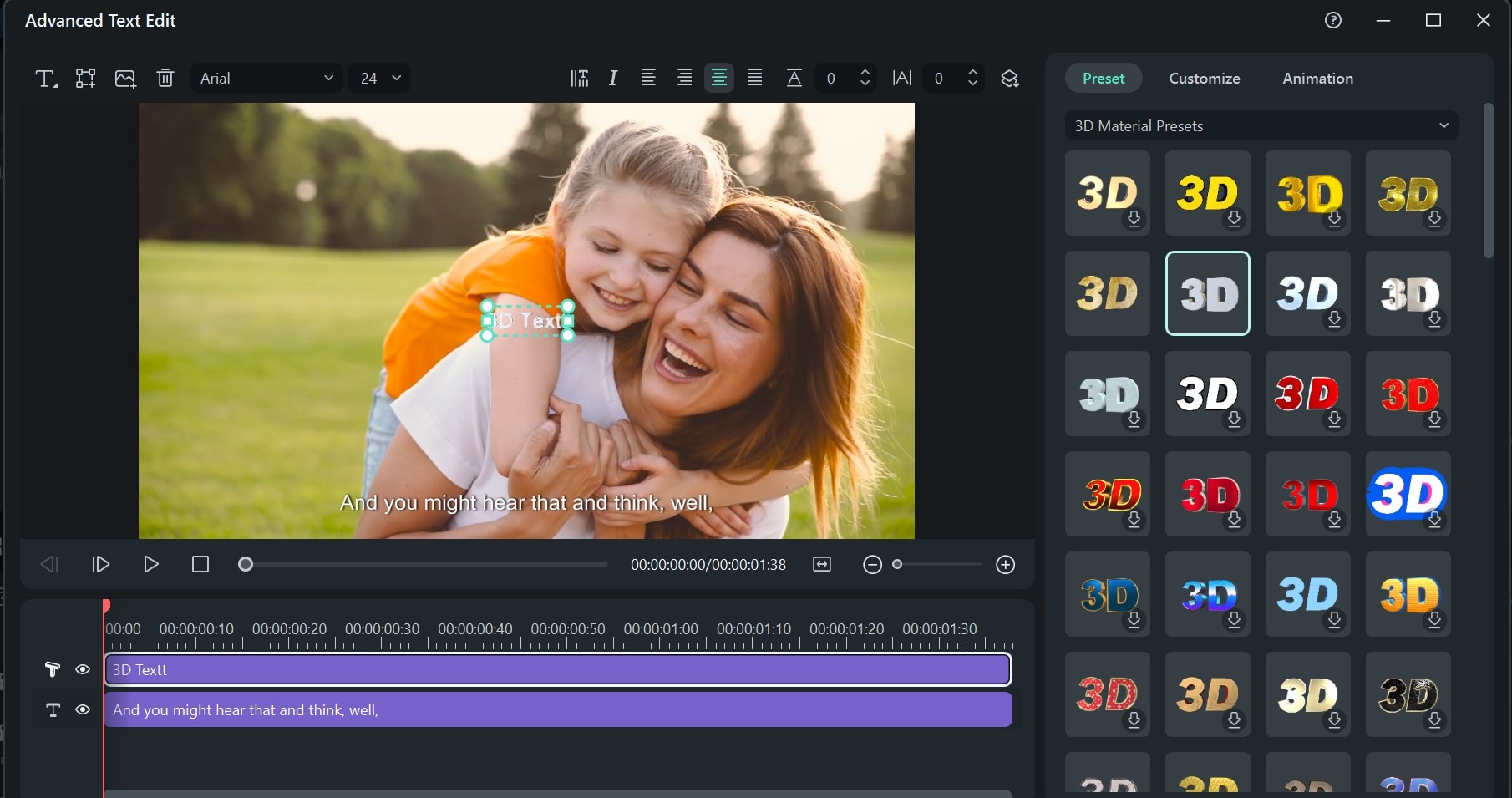Image resolution: width=1512 pixels, height=798 pixels.
Task: Decrease the character spacing value
Action: (x=972, y=84)
